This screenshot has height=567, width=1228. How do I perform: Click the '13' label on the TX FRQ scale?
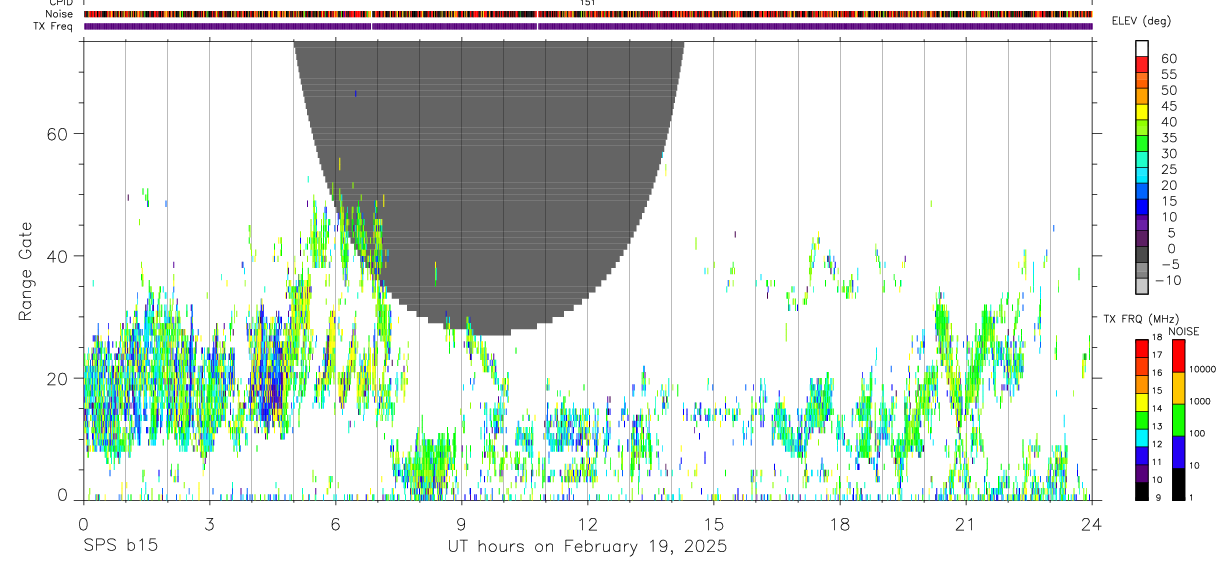point(1157,427)
